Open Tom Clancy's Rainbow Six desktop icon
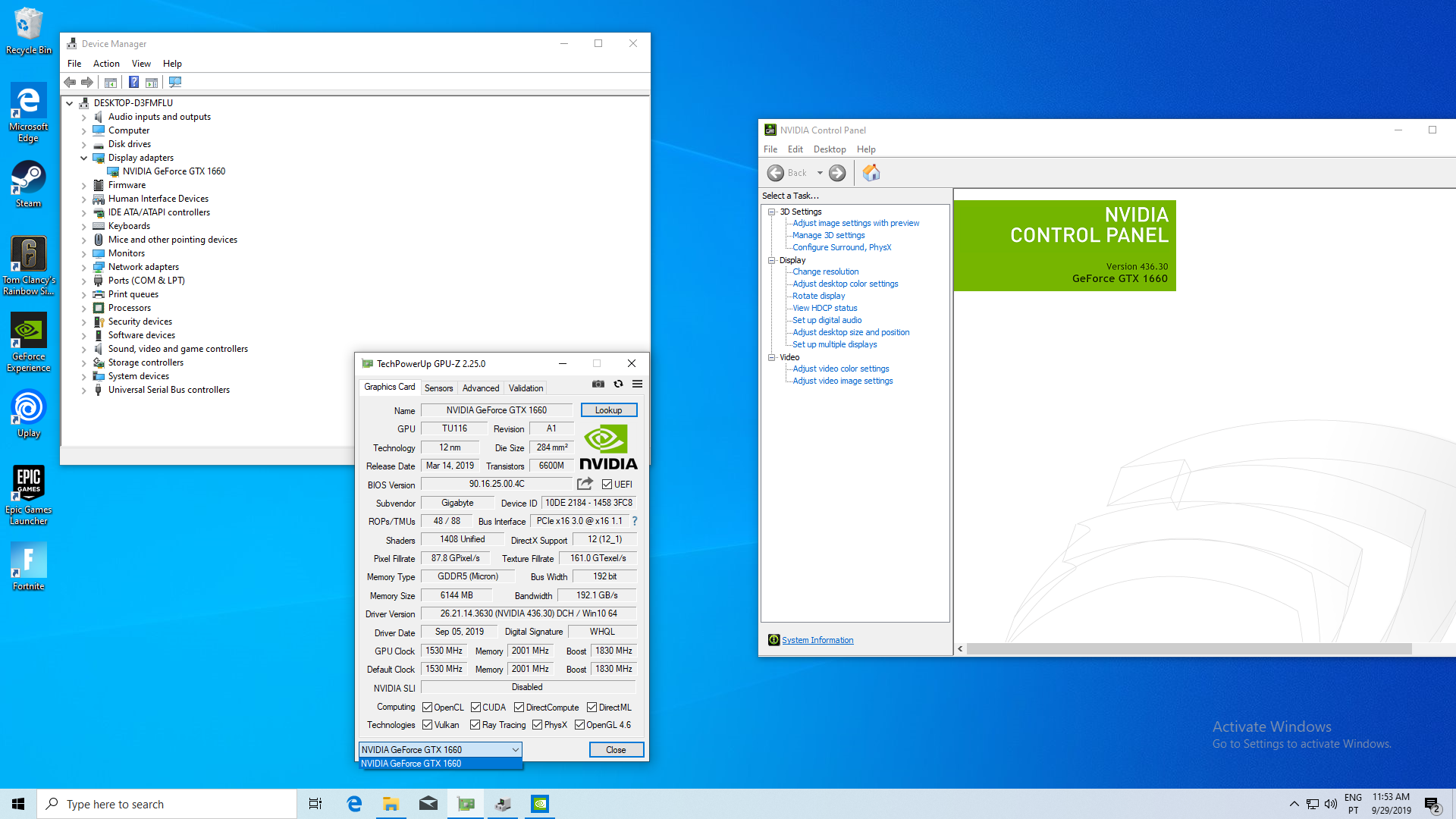This screenshot has height=819, width=1456. coord(29,265)
